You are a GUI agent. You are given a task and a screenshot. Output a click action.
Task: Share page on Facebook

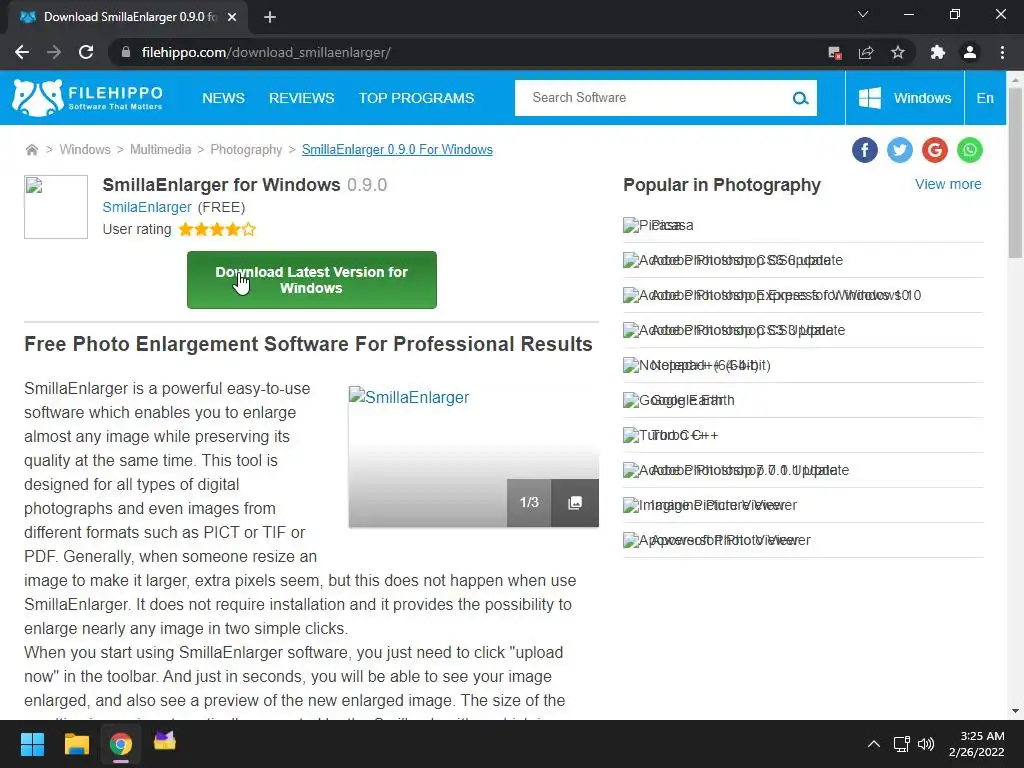click(865, 150)
